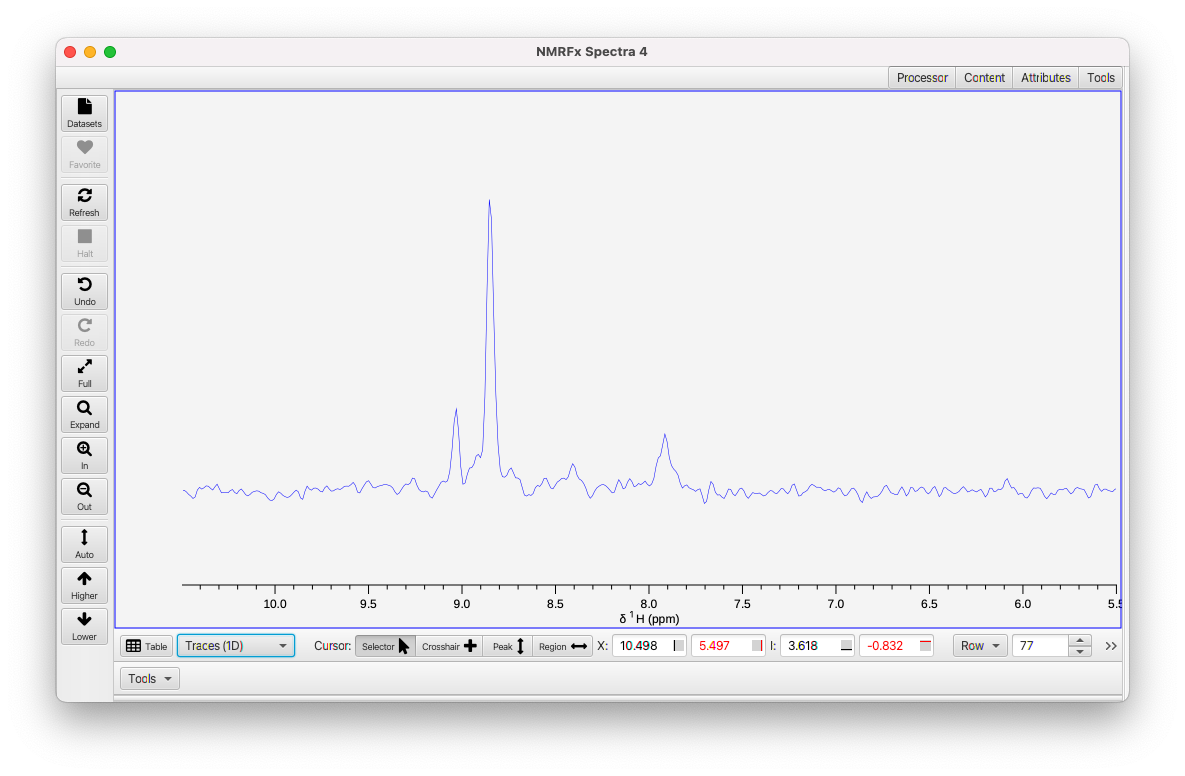The height and width of the screenshot is (776, 1185).
Task: Open the Datasets panel icon
Action: (x=84, y=113)
